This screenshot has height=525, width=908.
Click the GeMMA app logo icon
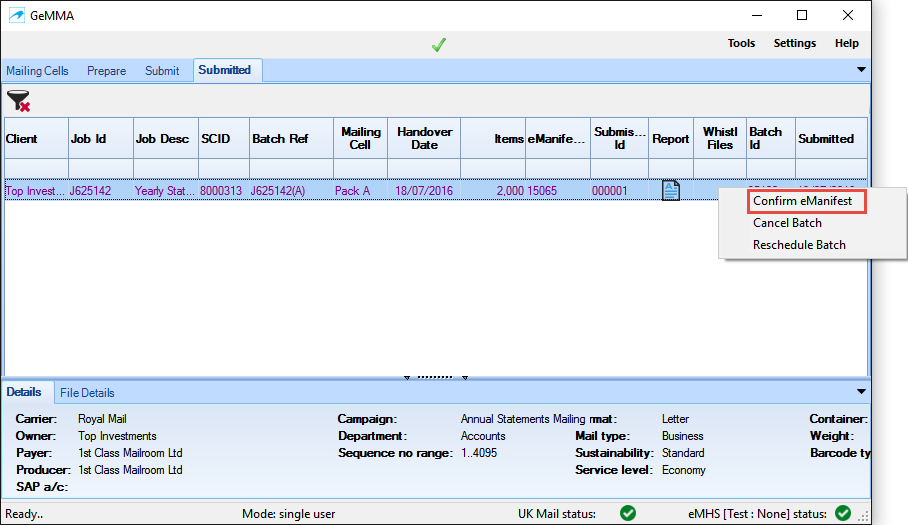[17, 16]
